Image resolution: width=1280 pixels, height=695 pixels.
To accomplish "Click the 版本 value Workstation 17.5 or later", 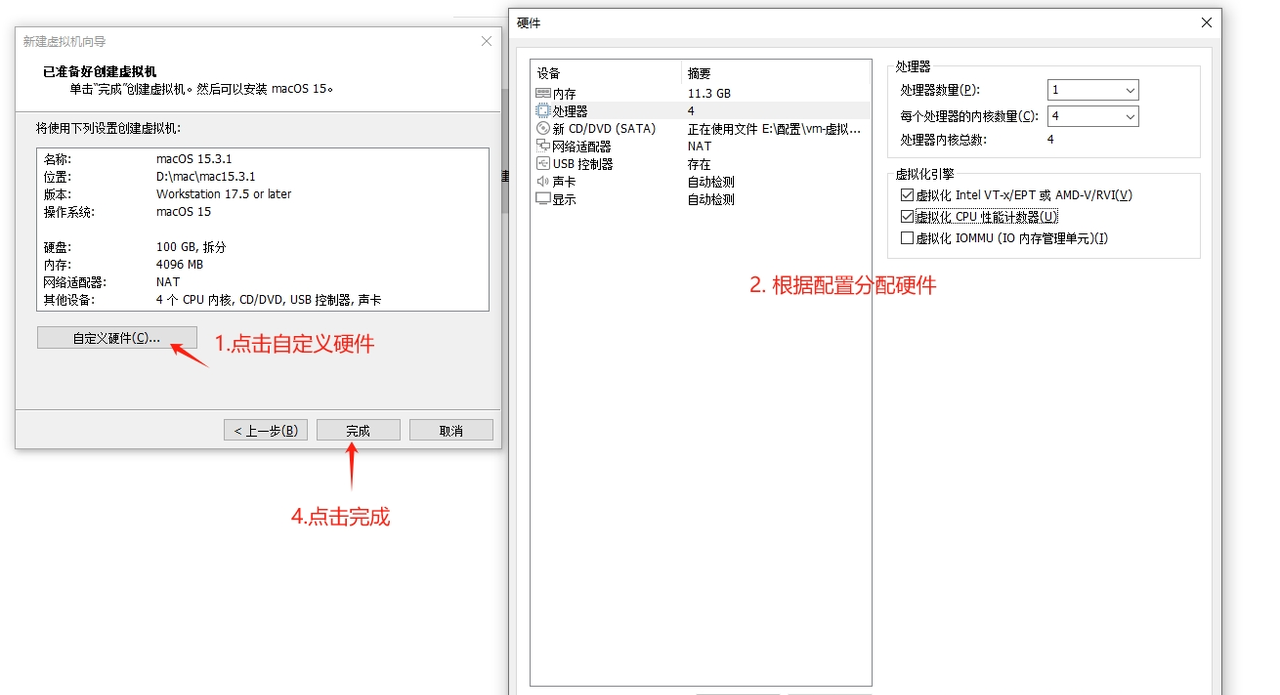I will [224, 194].
